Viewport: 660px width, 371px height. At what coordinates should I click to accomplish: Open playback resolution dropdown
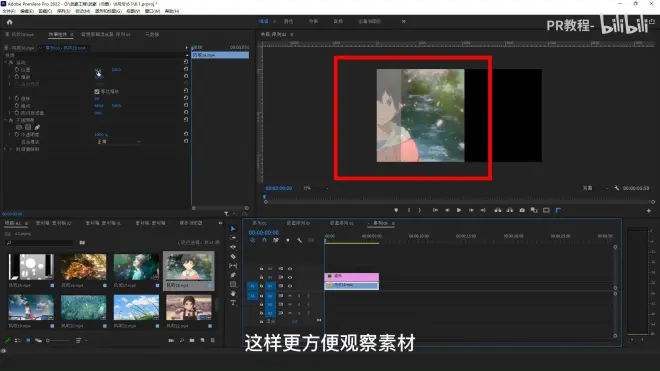coord(595,188)
